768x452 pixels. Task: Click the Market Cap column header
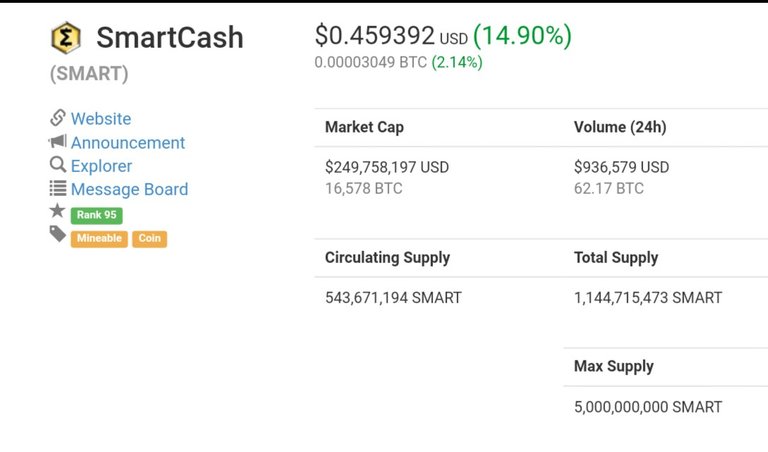(x=364, y=127)
